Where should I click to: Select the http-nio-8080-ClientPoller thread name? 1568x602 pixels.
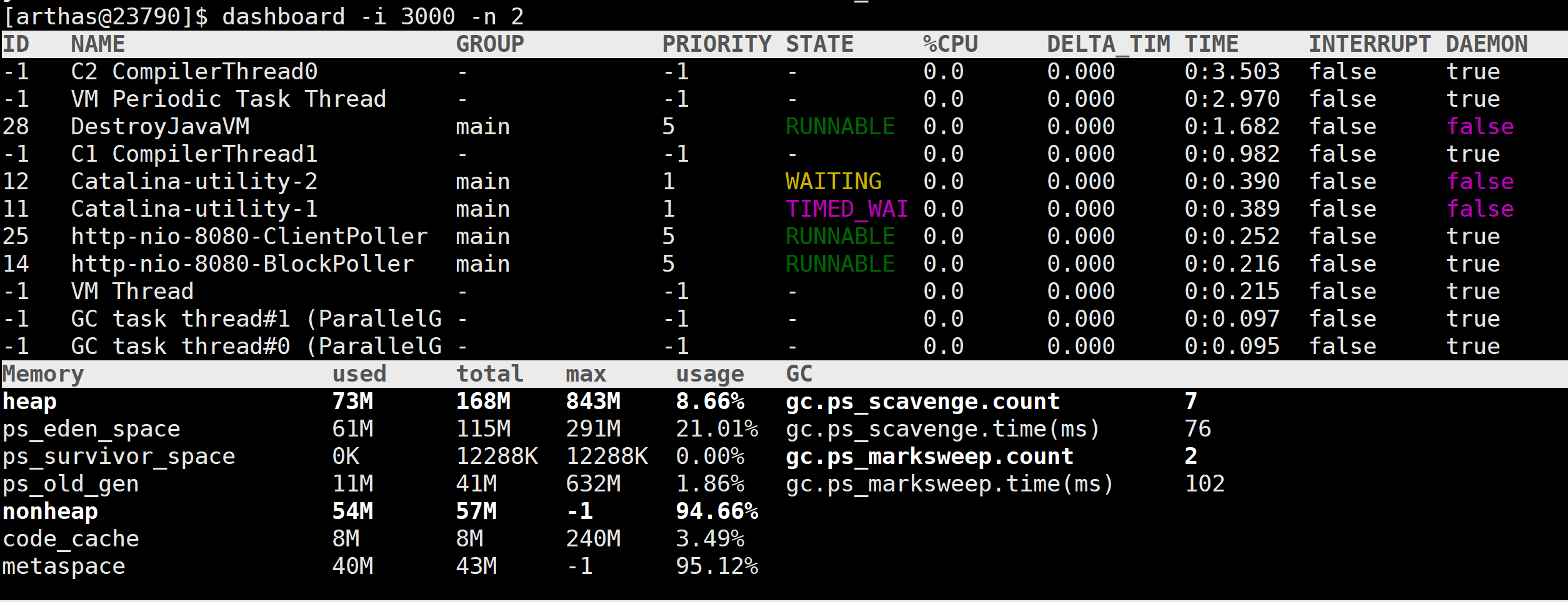tap(249, 236)
